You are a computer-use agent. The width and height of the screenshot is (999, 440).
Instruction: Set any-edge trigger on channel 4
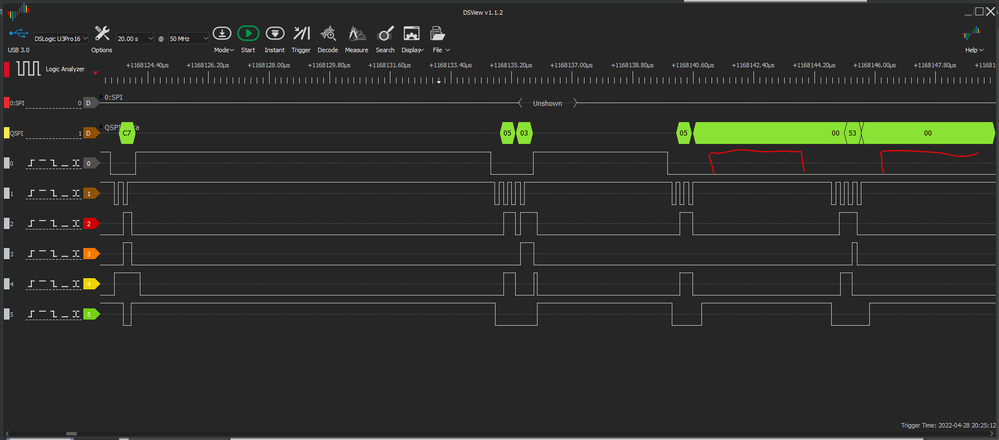75,284
